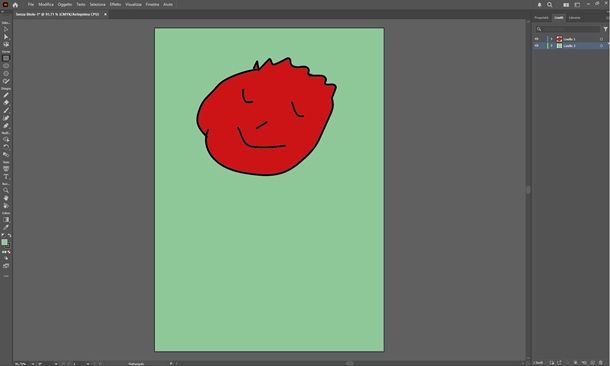
Task: Click the horizontal scrollbar thumb
Action: pyautogui.click(x=350, y=363)
